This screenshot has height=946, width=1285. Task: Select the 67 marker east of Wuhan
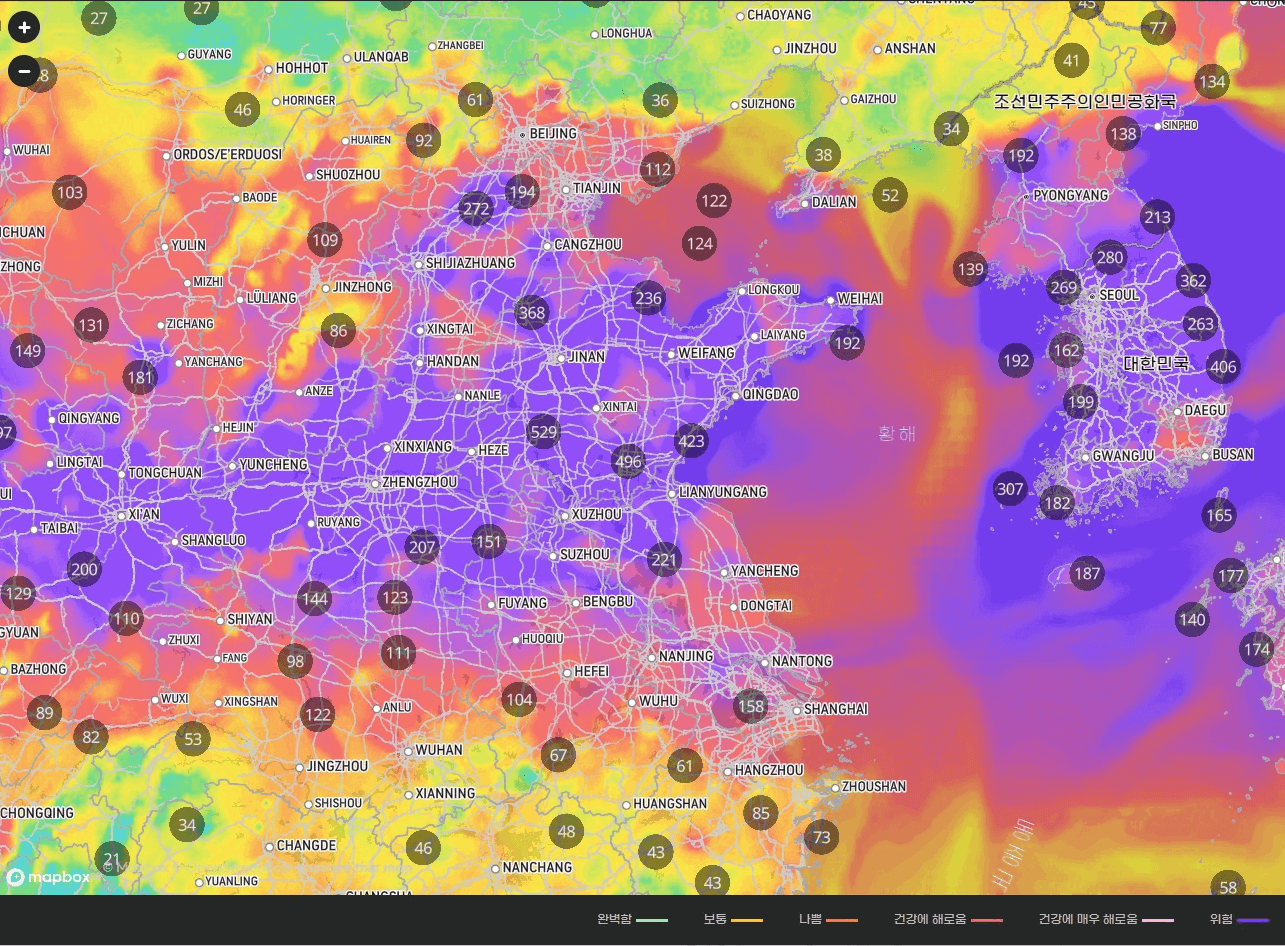click(x=558, y=755)
